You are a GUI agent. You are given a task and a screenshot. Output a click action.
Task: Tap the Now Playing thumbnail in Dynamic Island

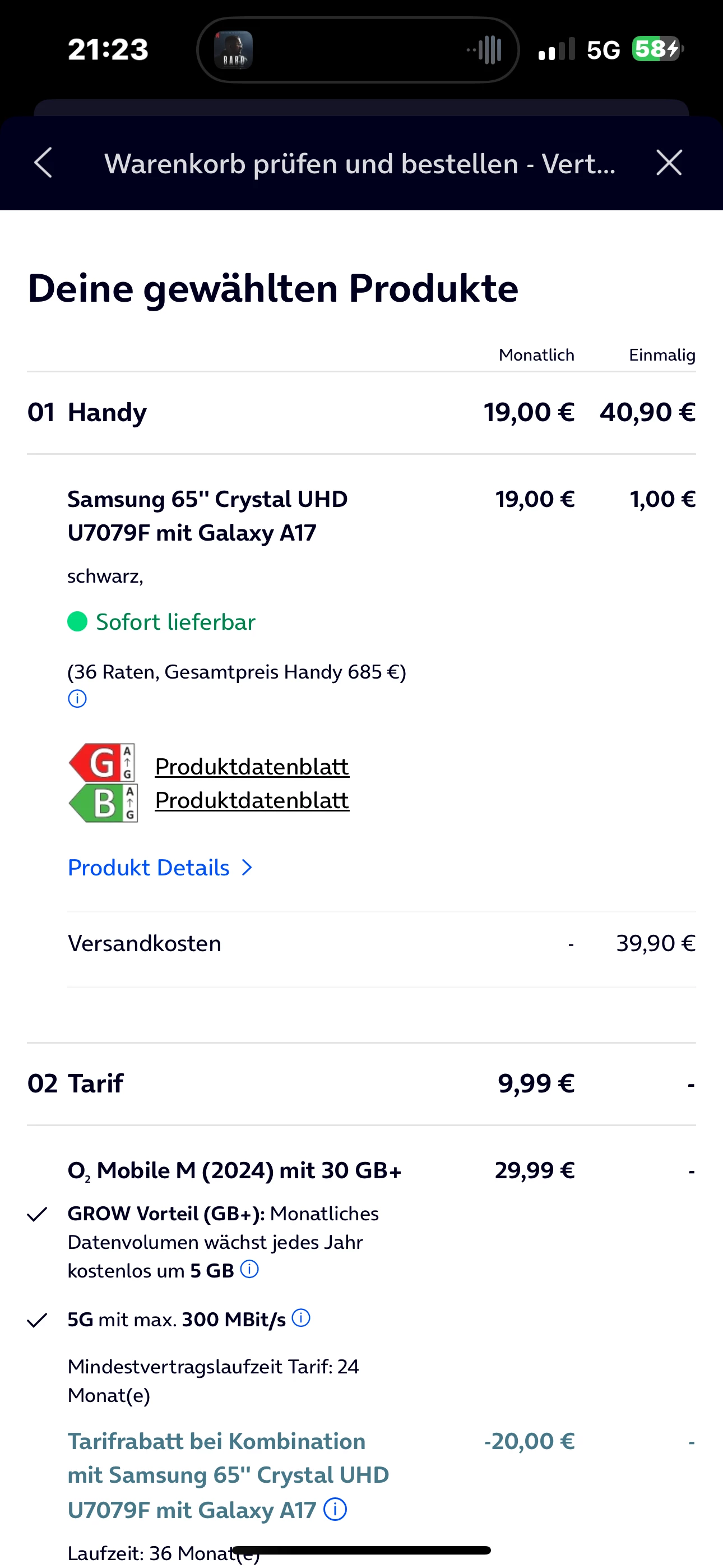(x=234, y=50)
